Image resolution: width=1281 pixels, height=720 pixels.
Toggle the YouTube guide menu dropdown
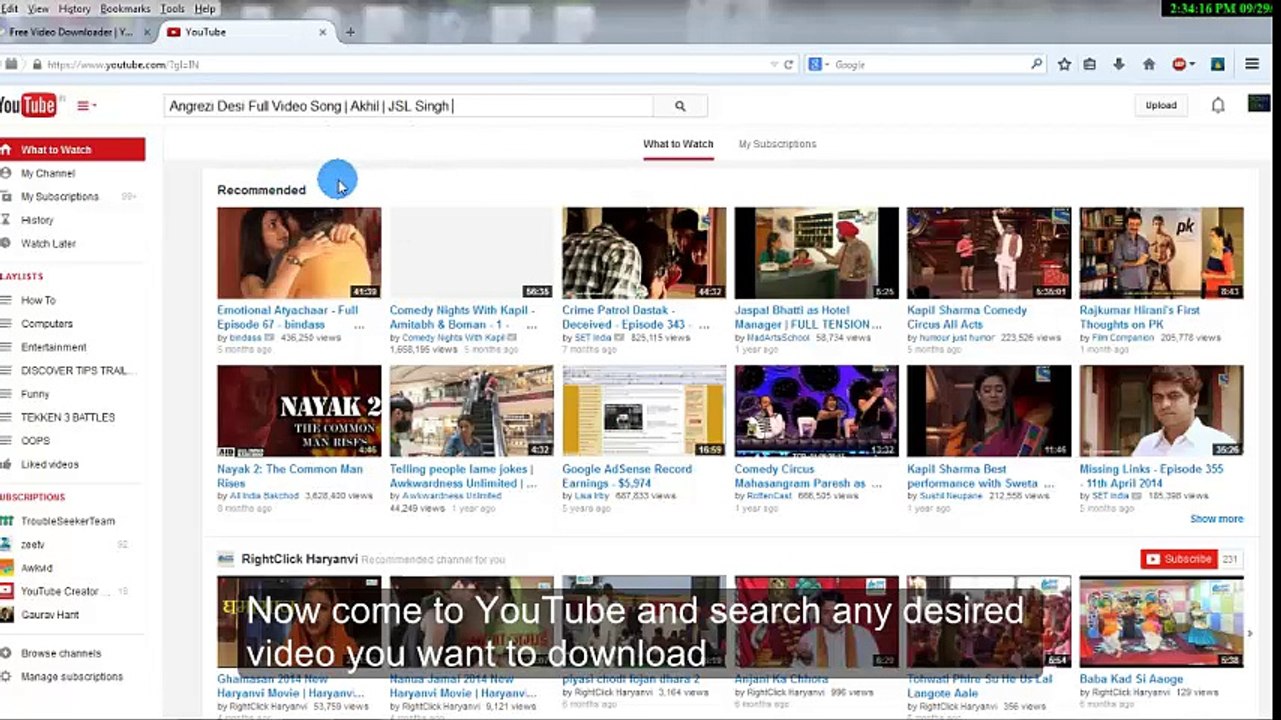[86, 105]
